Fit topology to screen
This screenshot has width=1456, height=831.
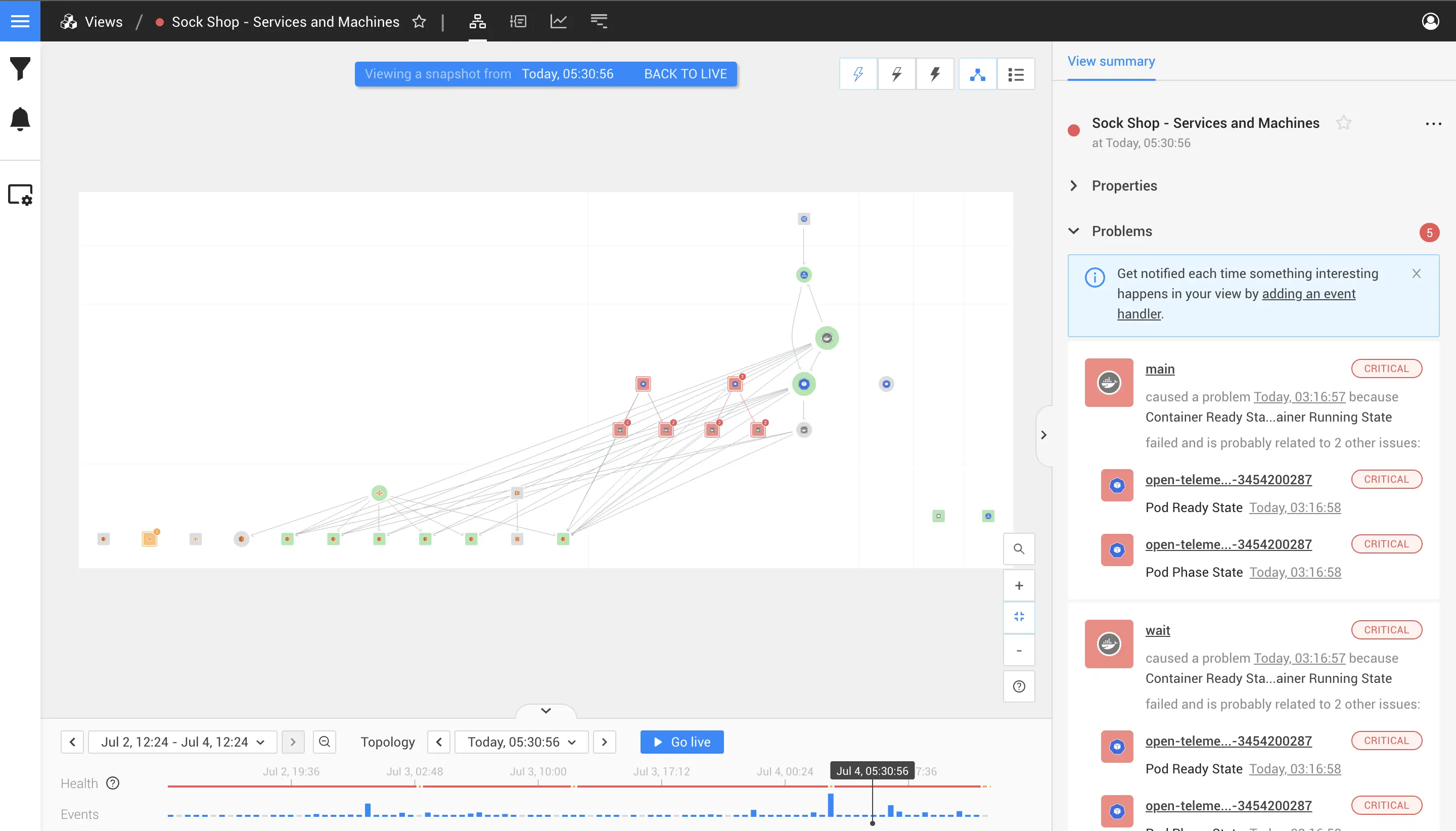coord(1018,617)
